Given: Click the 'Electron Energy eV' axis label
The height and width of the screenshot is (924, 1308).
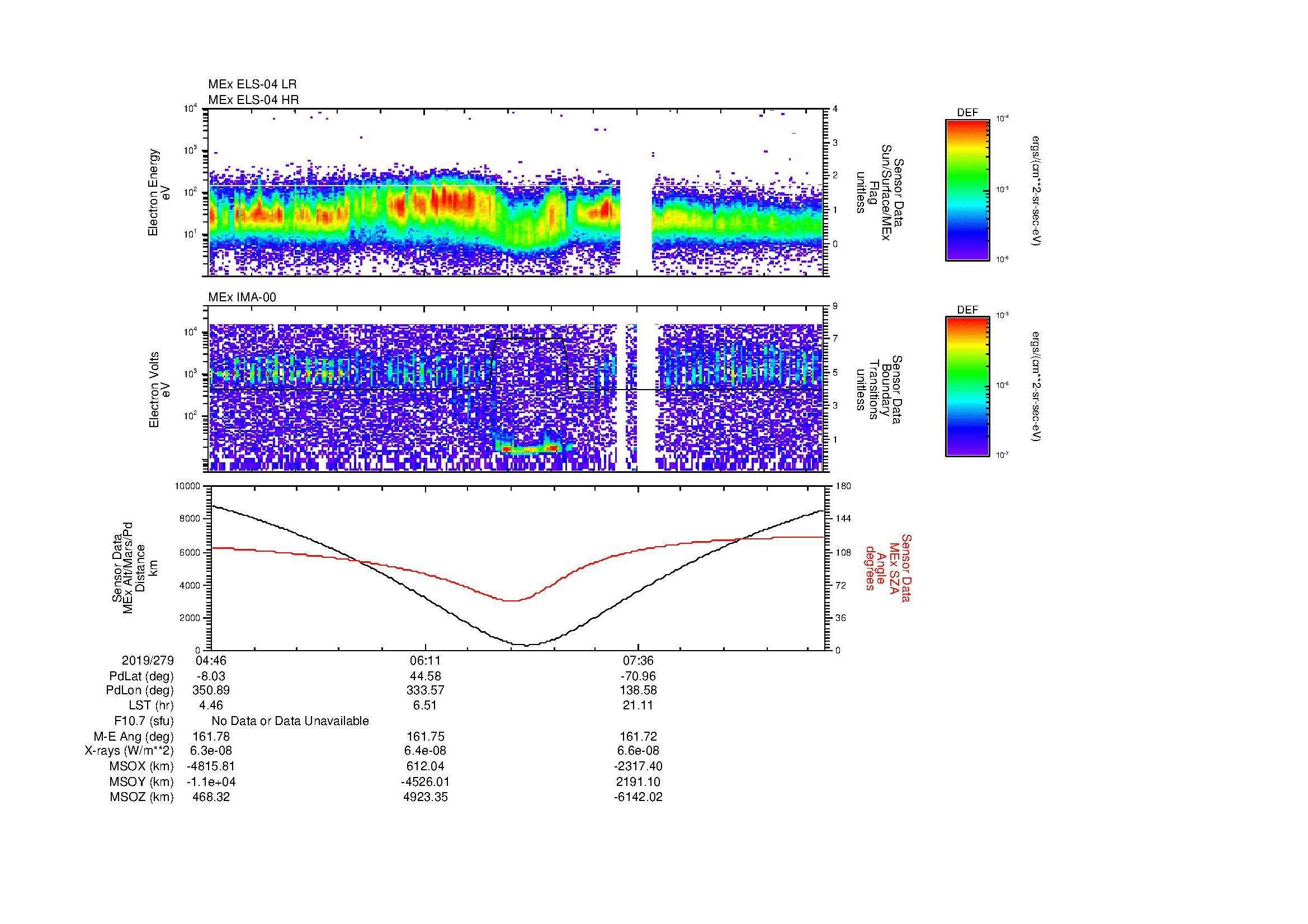Looking at the screenshot, I should point(159,192).
